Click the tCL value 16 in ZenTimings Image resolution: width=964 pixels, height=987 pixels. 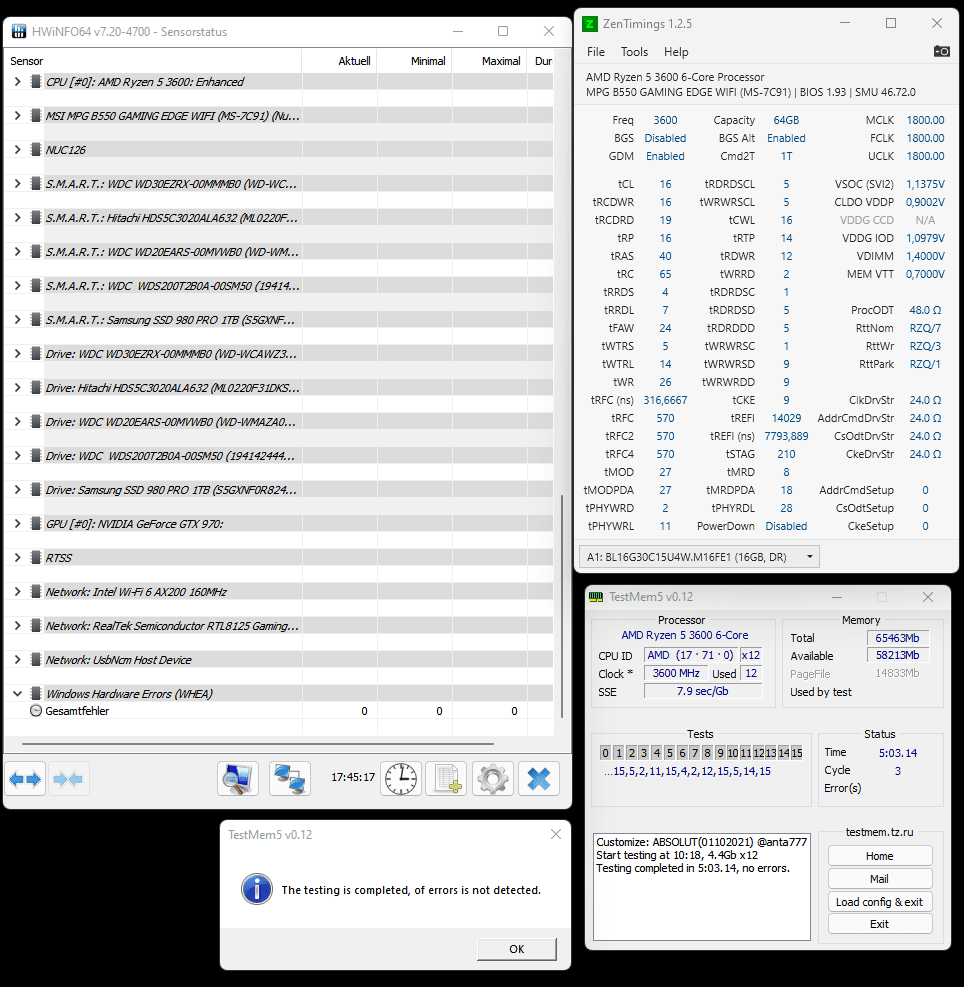(665, 184)
